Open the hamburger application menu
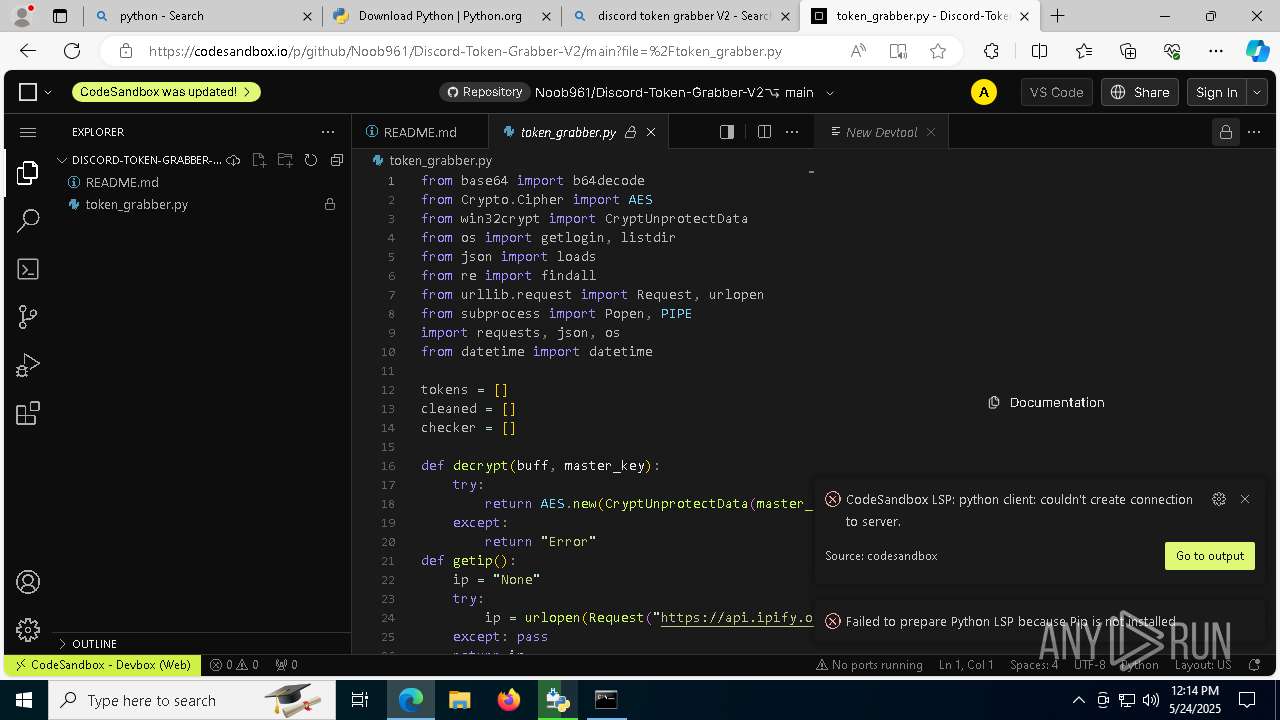This screenshot has width=1280, height=720. point(28,132)
